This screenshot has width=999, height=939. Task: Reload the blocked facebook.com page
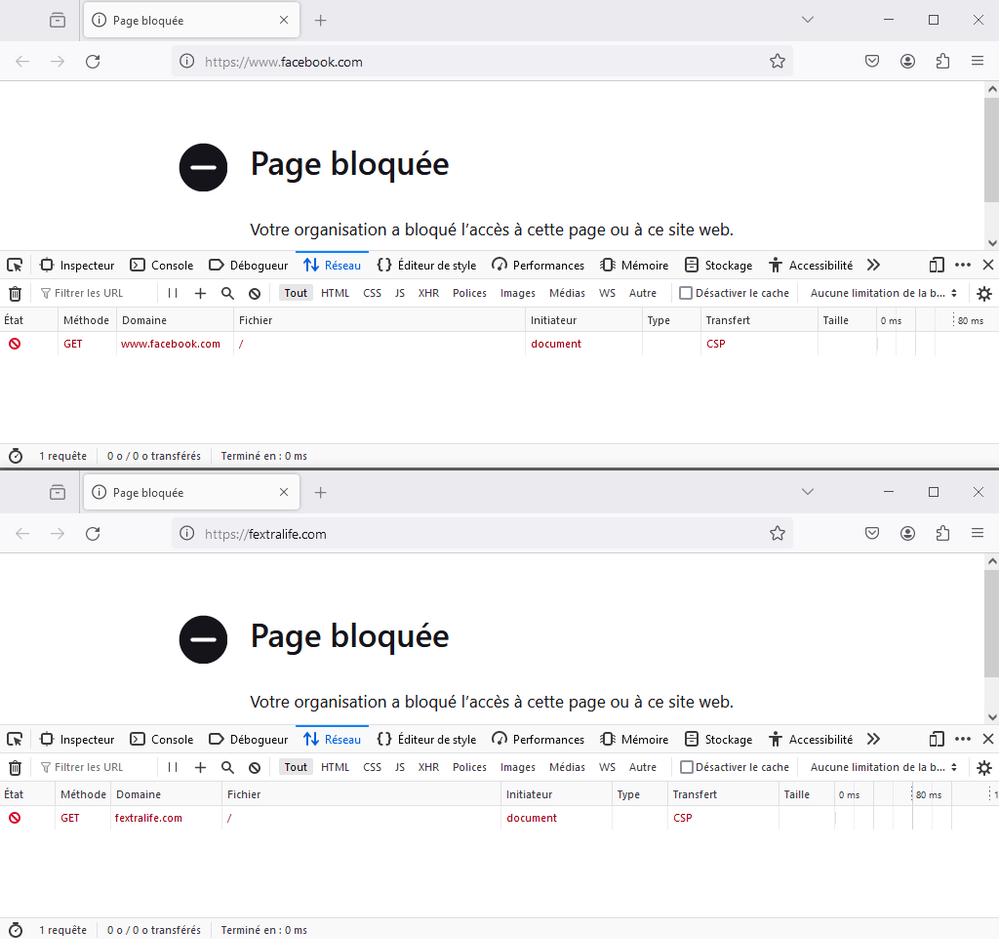[93, 62]
